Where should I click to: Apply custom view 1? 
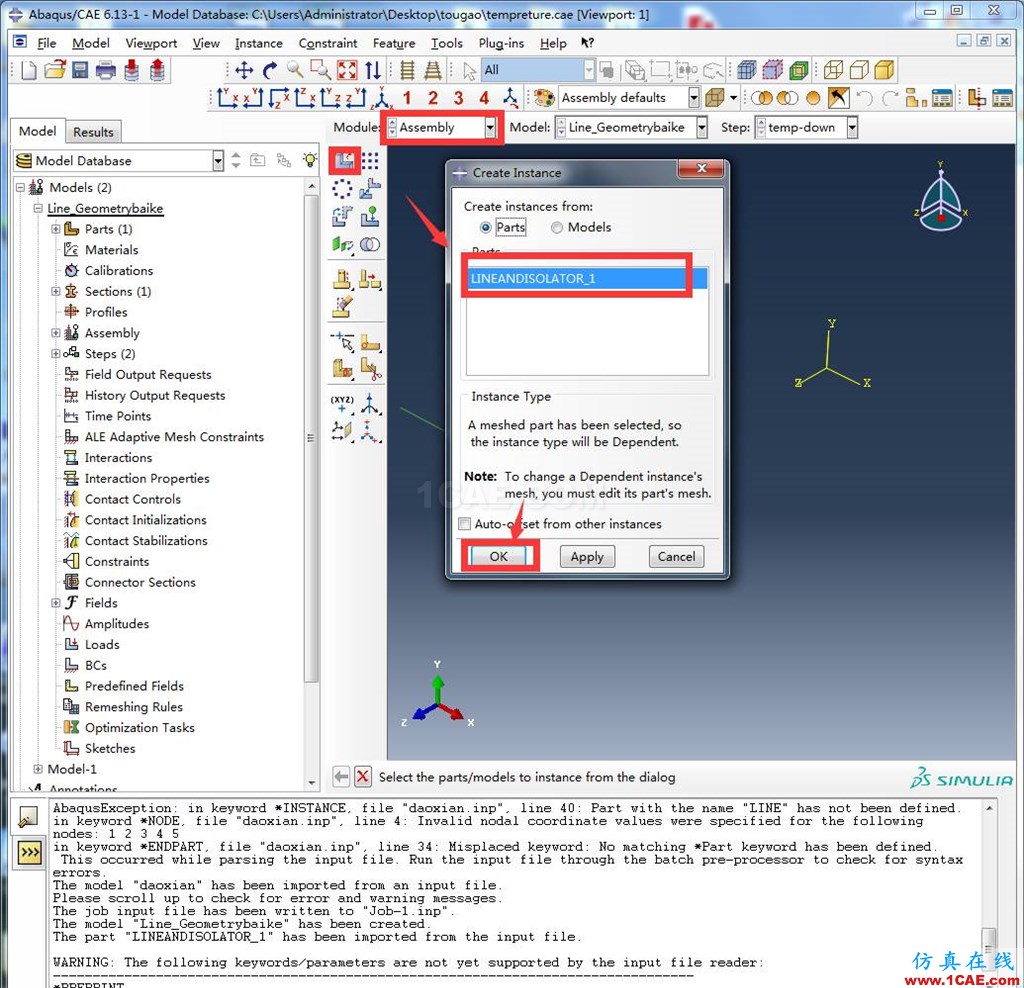[x=407, y=98]
